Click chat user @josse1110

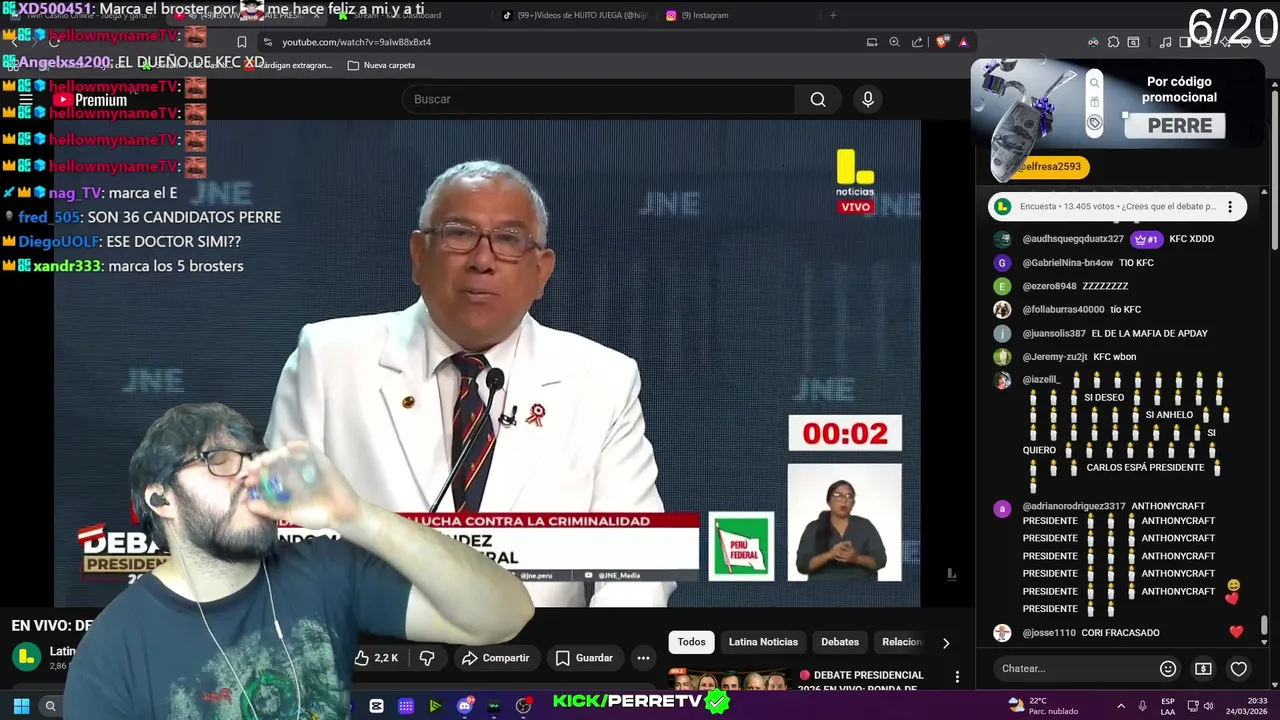pyautogui.click(x=1049, y=633)
